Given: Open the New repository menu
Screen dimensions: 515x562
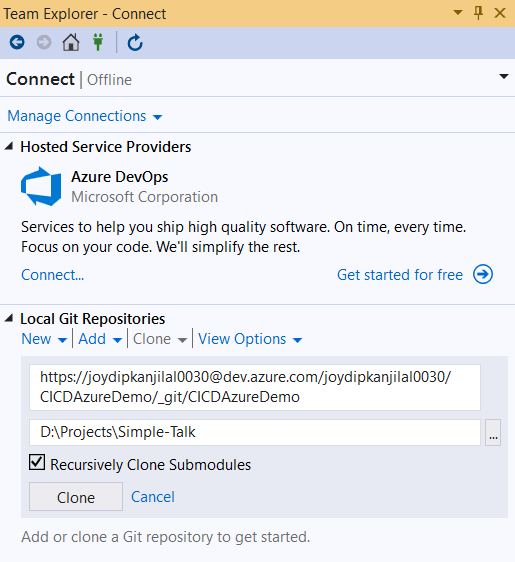Looking at the screenshot, I should point(44,339).
